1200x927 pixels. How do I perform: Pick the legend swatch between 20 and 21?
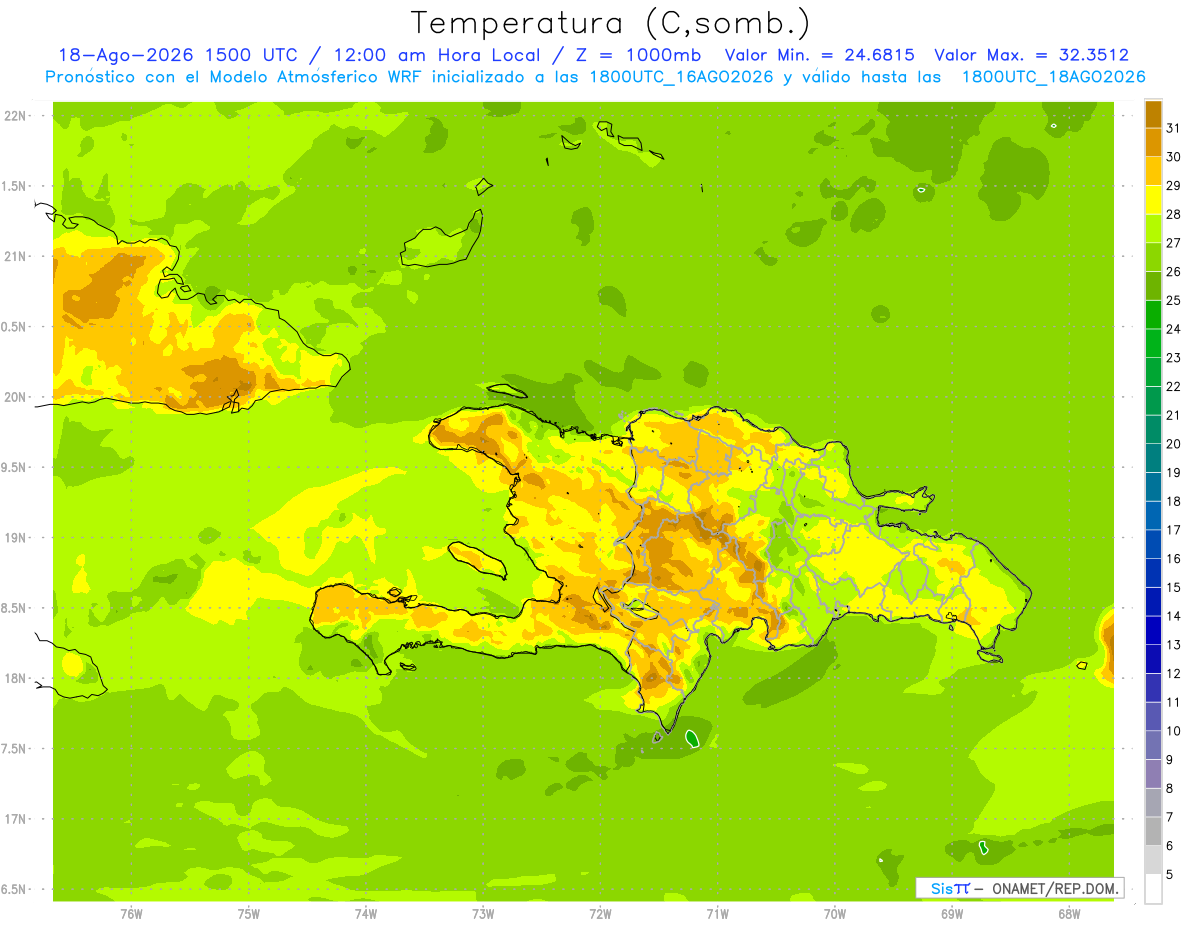click(1153, 429)
